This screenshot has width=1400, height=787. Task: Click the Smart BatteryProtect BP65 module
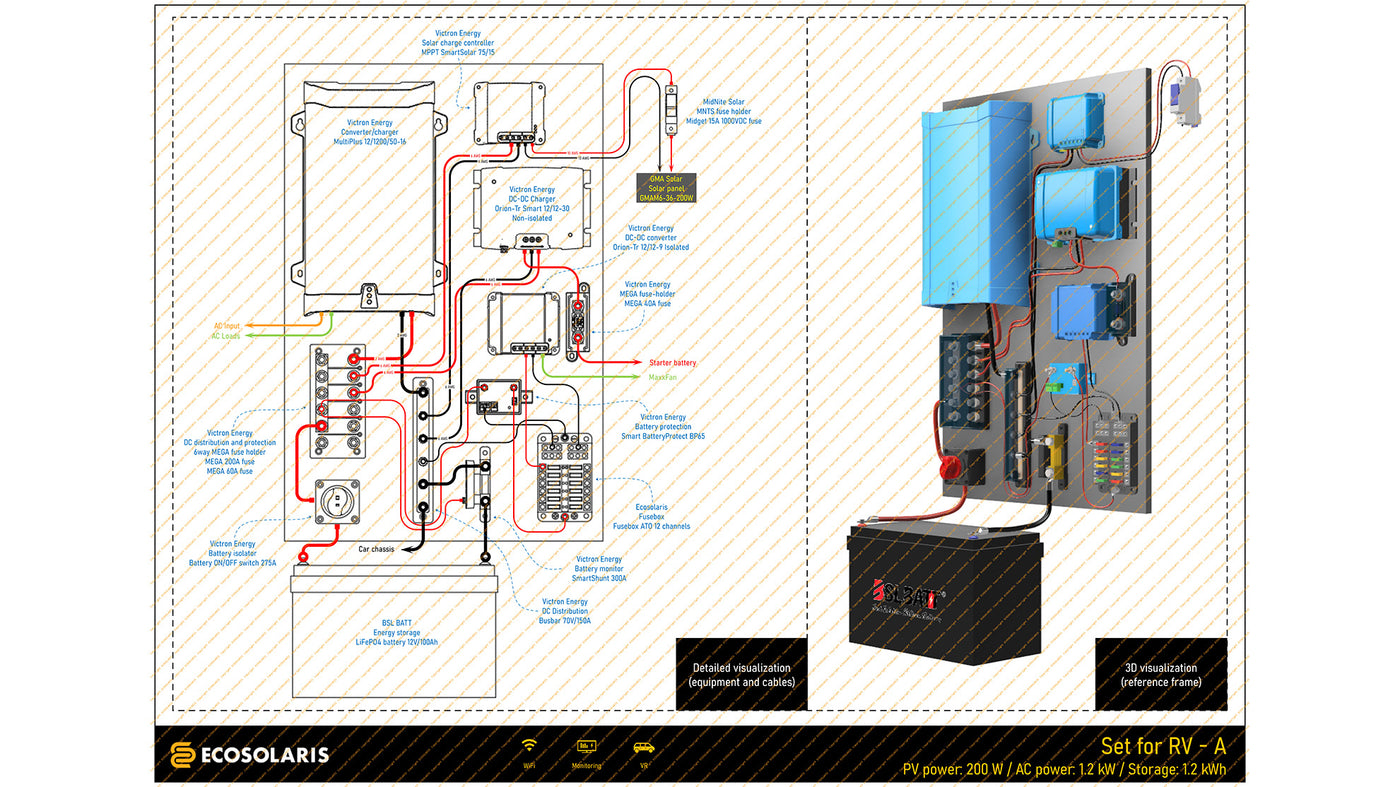tap(498, 396)
